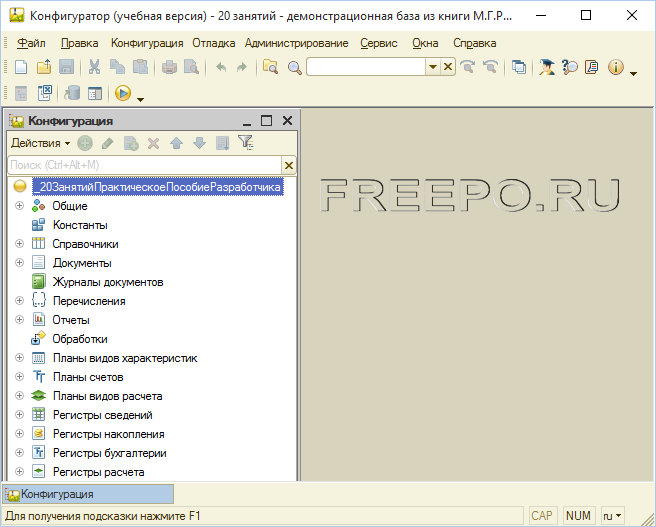Expand the Общие tree branch
Viewport: 656px width, 527px height.
[x=18, y=205]
